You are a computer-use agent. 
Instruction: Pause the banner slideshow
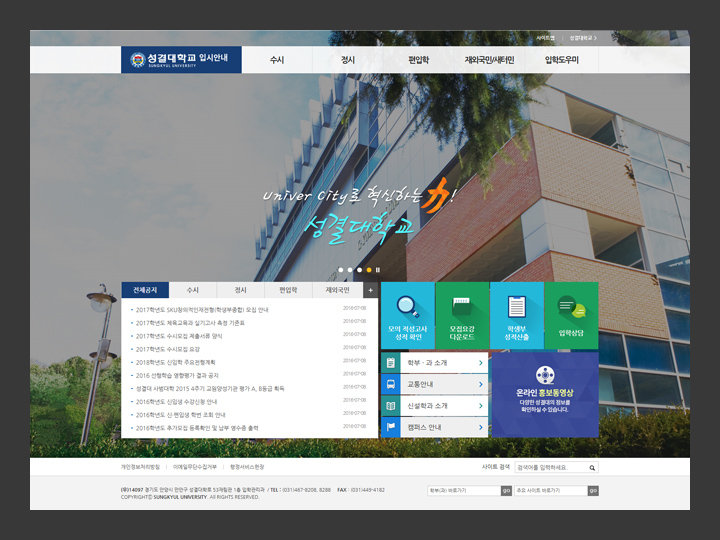[378, 270]
